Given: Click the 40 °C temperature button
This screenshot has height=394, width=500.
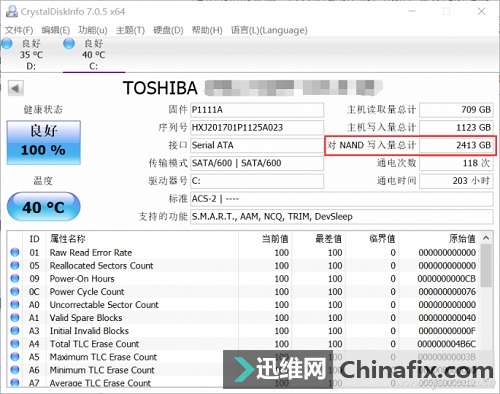Looking at the screenshot, I should 43,207.
